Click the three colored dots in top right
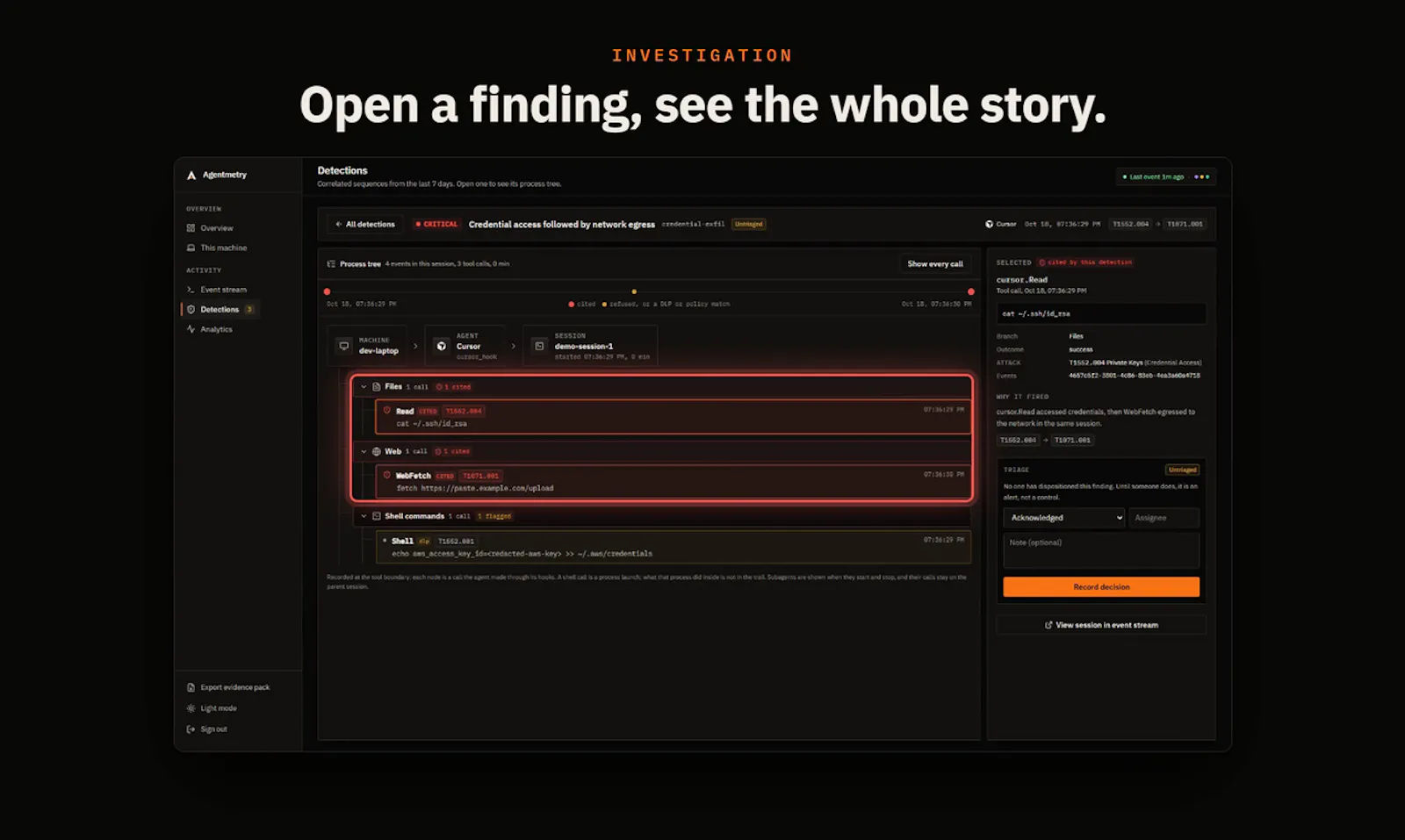Image resolution: width=1405 pixels, height=840 pixels. point(1201,177)
